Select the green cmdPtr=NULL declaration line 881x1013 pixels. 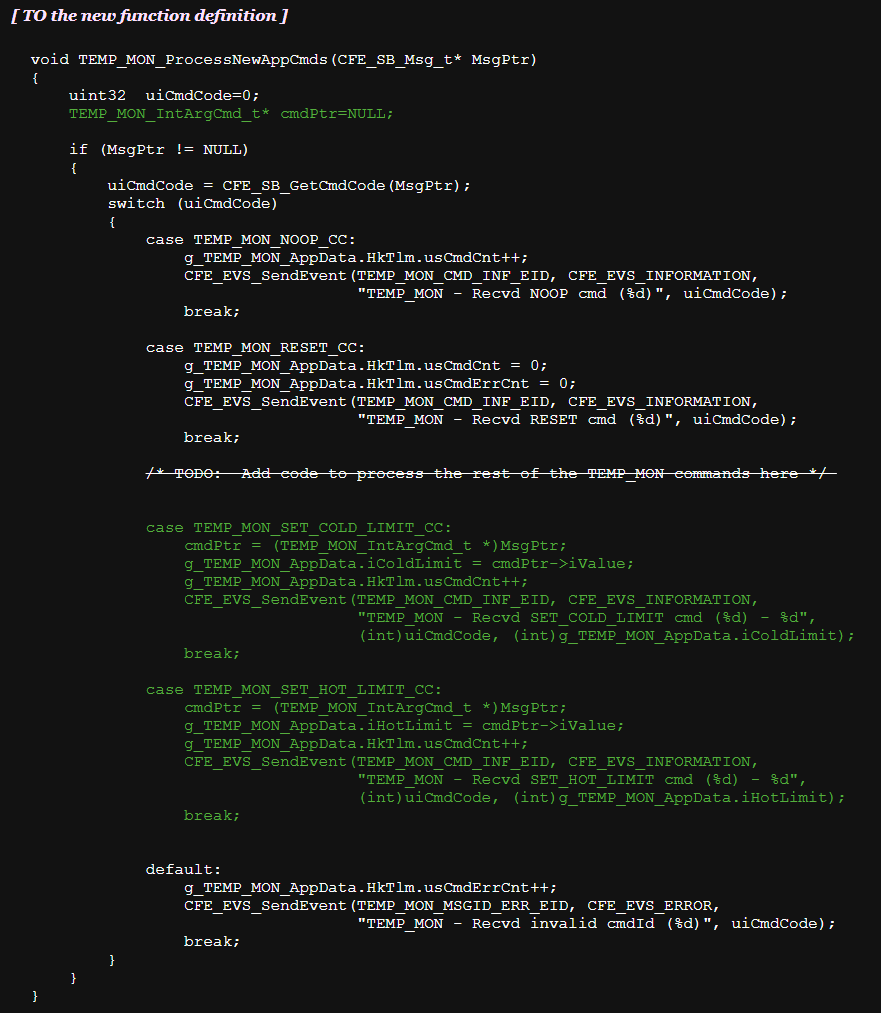(231, 114)
